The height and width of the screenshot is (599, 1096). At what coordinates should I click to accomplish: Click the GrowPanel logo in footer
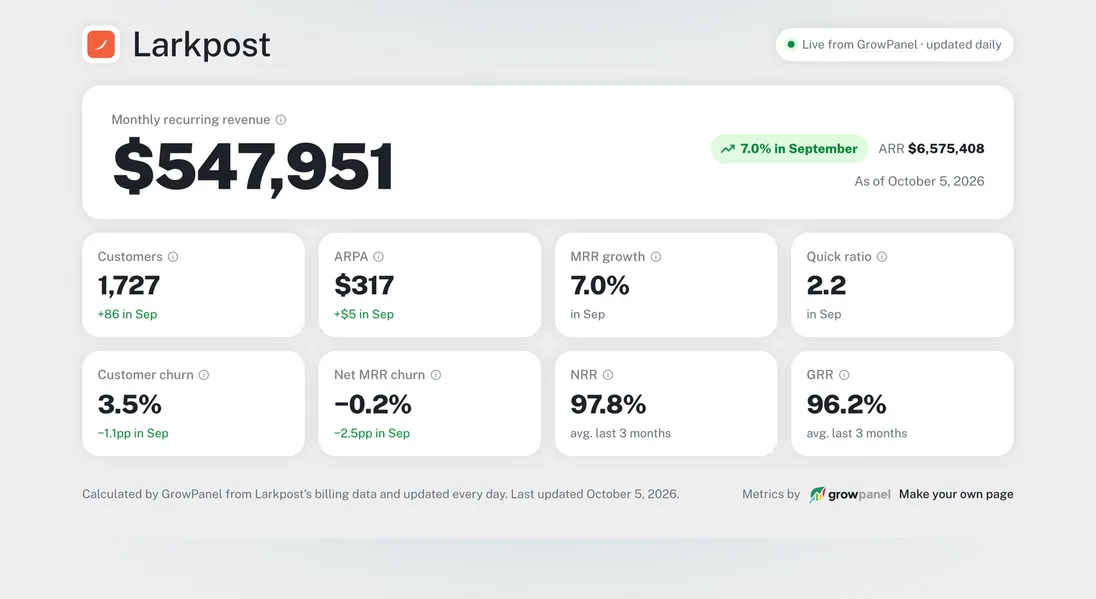pyautogui.click(x=850, y=494)
